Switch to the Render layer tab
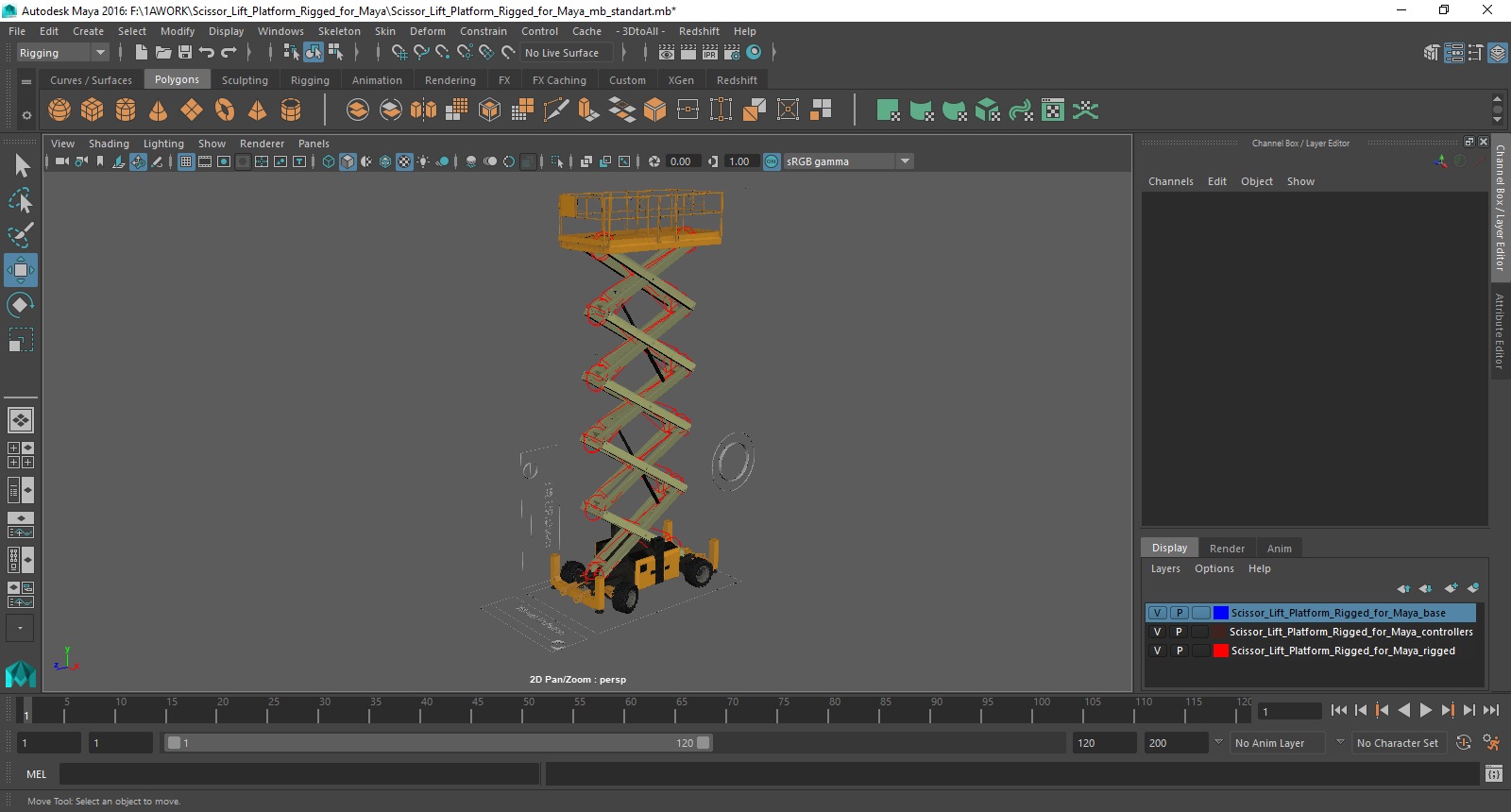 coord(1227,549)
